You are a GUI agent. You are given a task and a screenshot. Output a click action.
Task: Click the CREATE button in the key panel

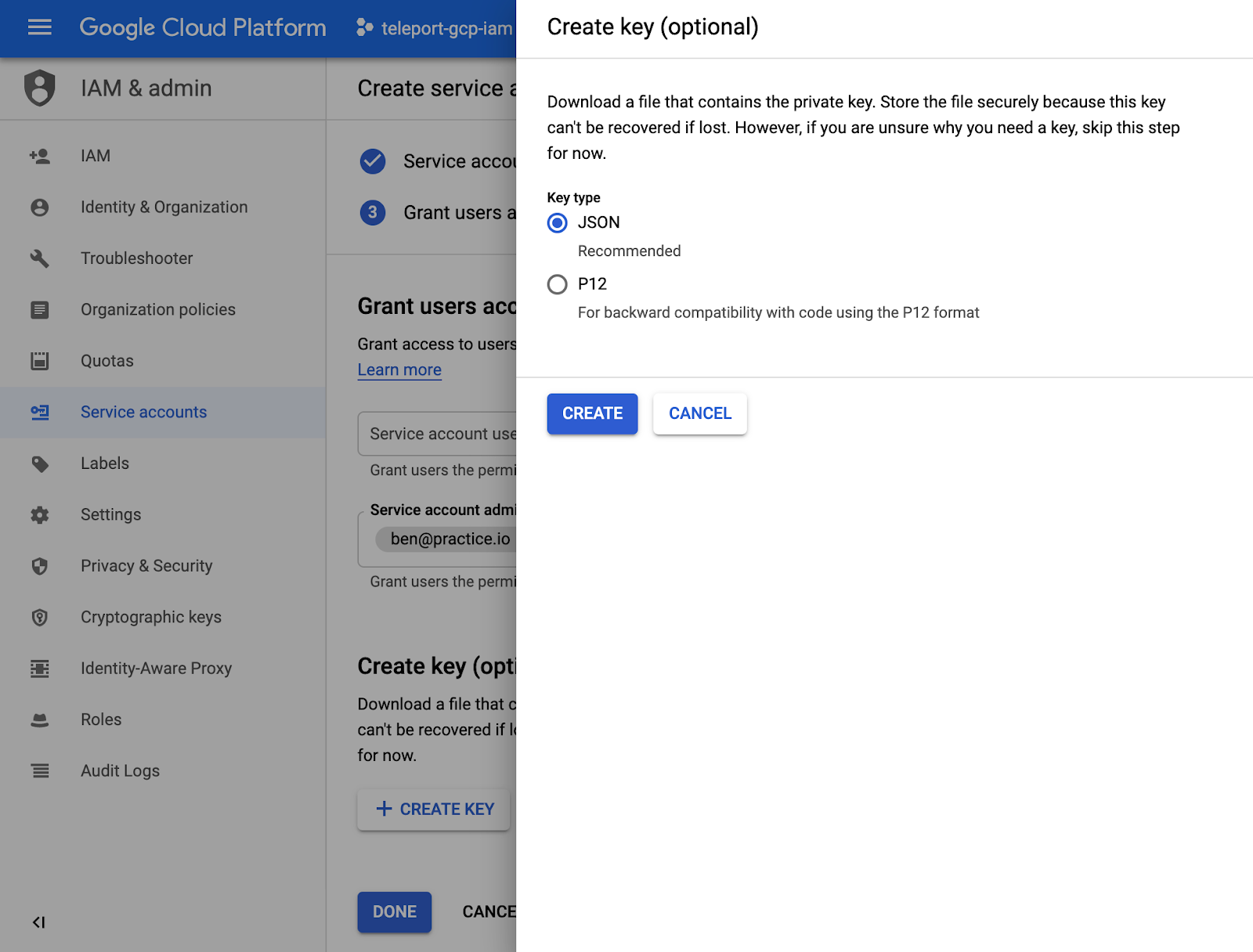(592, 413)
